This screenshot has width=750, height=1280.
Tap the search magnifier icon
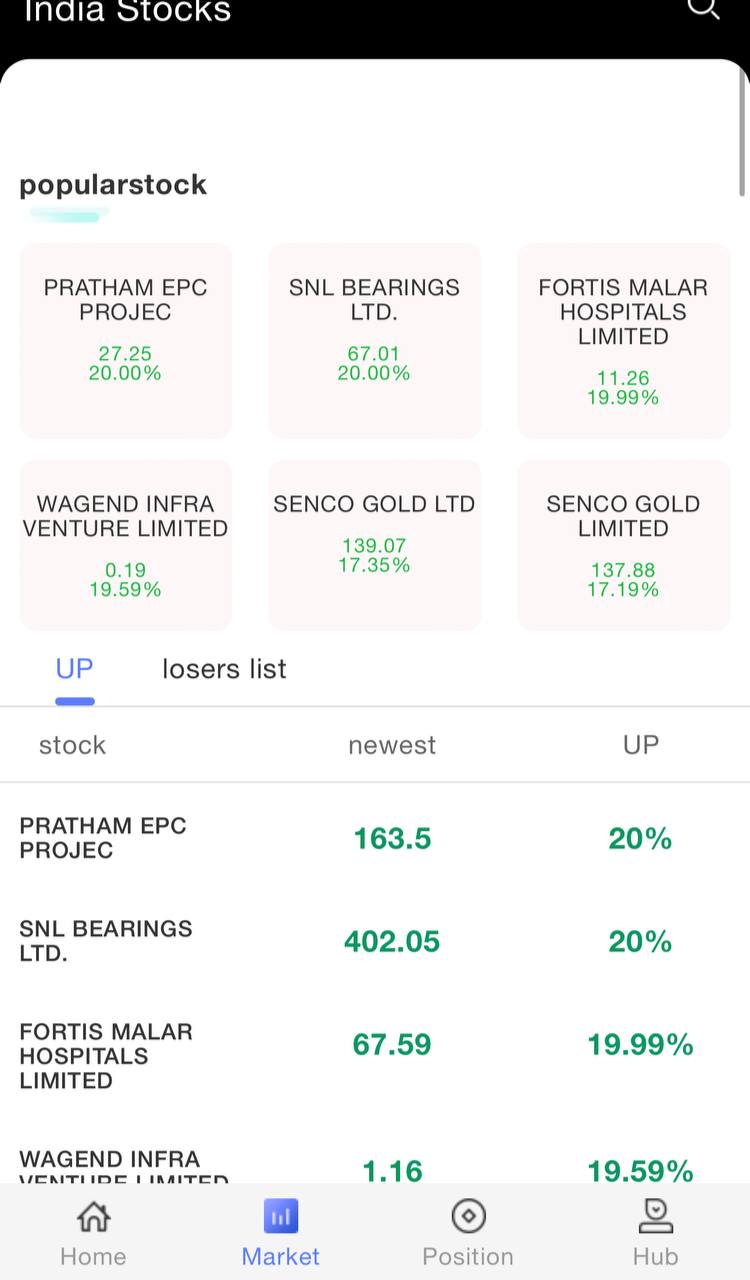(x=704, y=8)
